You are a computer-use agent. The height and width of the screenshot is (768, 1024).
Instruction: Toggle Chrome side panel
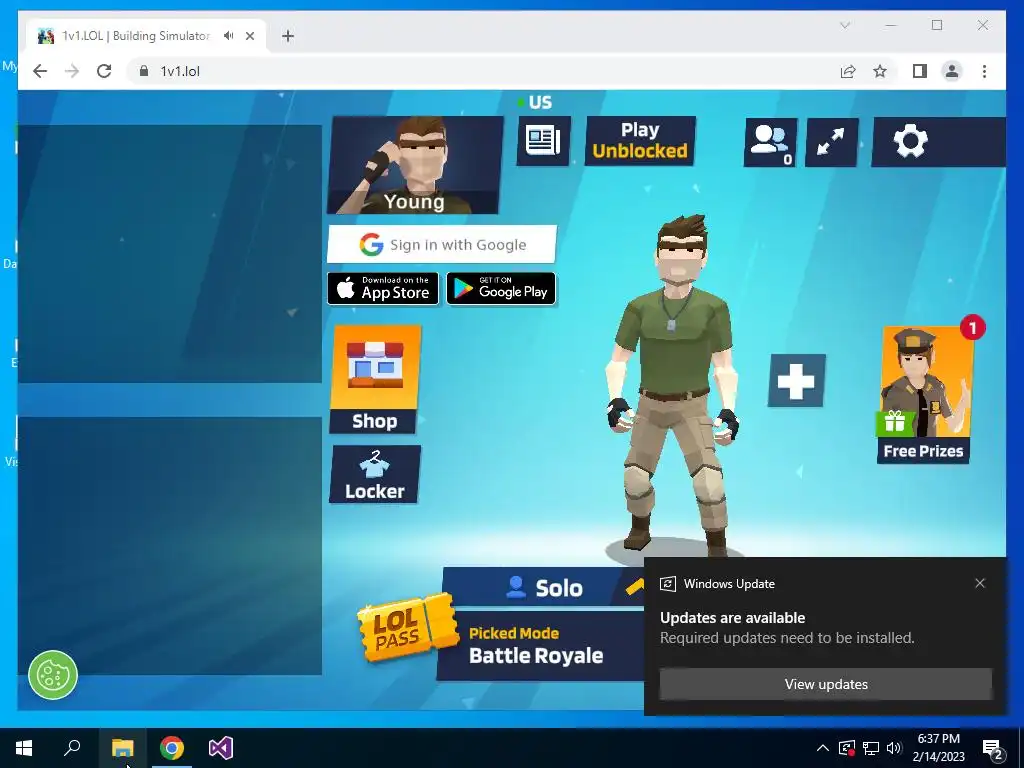[920, 71]
